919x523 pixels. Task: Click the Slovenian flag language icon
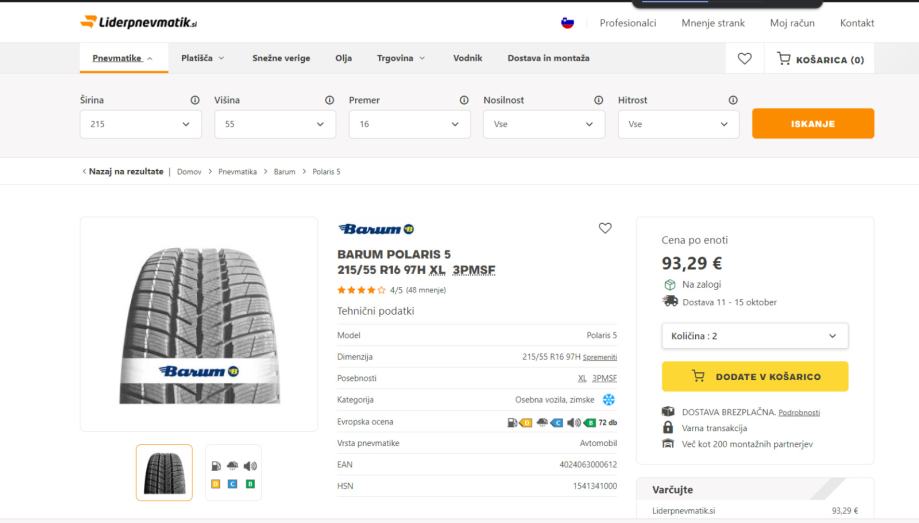tap(568, 23)
